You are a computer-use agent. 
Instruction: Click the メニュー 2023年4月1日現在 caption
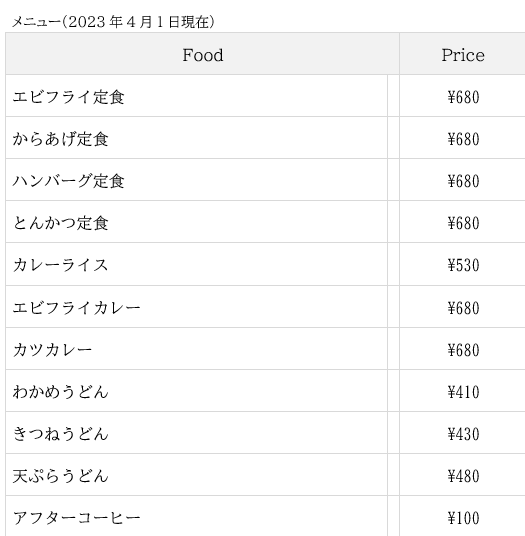pyautogui.click(x=113, y=22)
